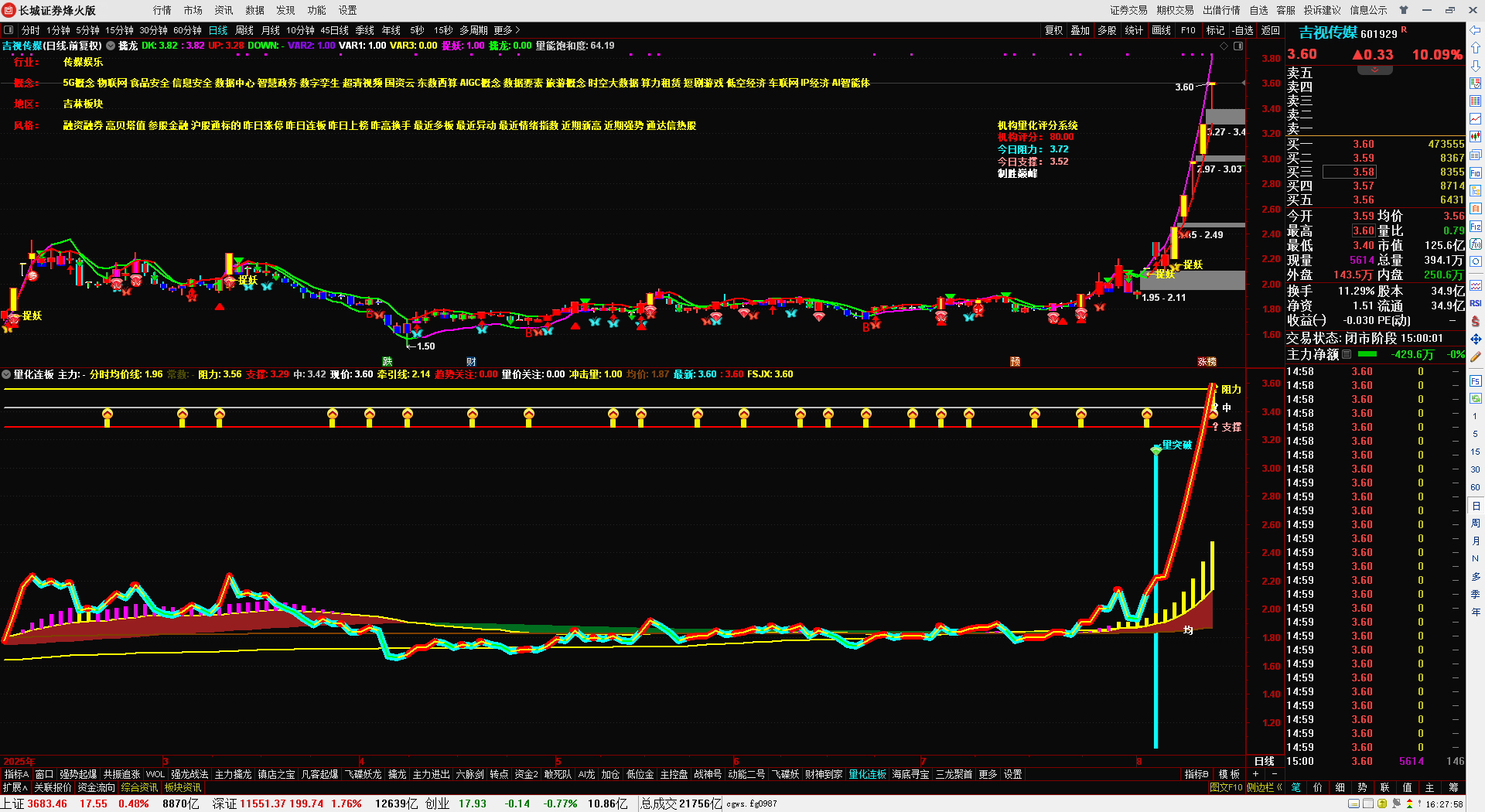Click the F5 switch icon in sidebar
Image resolution: width=1485 pixels, height=812 pixels.
click(1476, 380)
